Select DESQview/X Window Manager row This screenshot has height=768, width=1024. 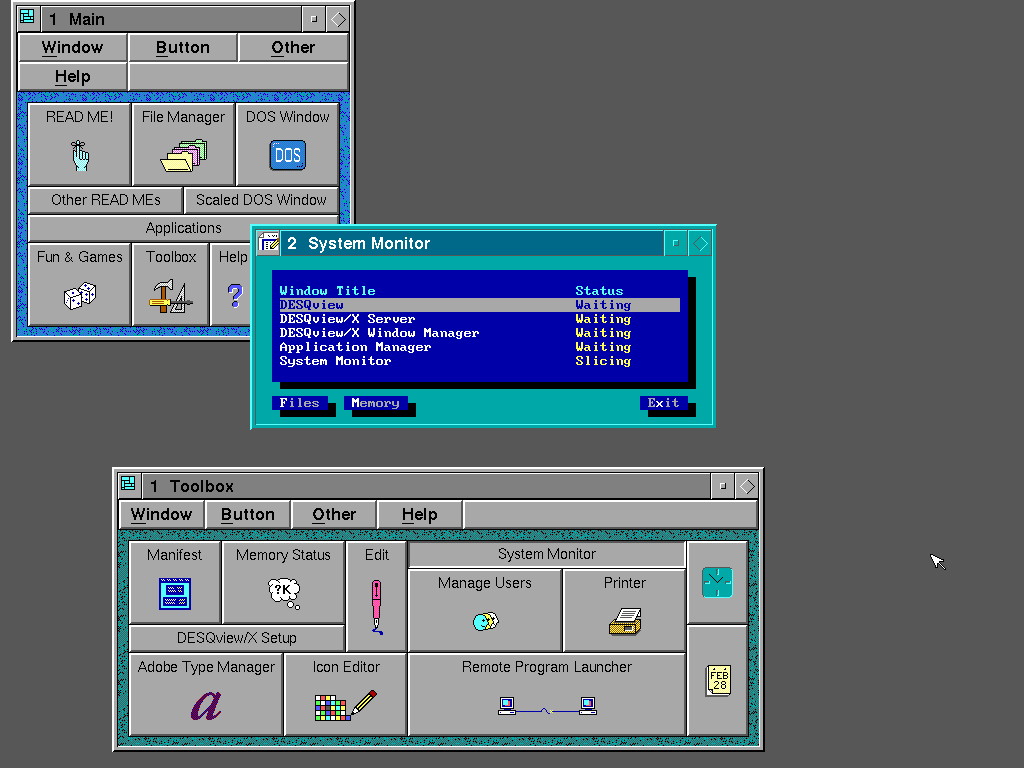pyautogui.click(x=479, y=333)
